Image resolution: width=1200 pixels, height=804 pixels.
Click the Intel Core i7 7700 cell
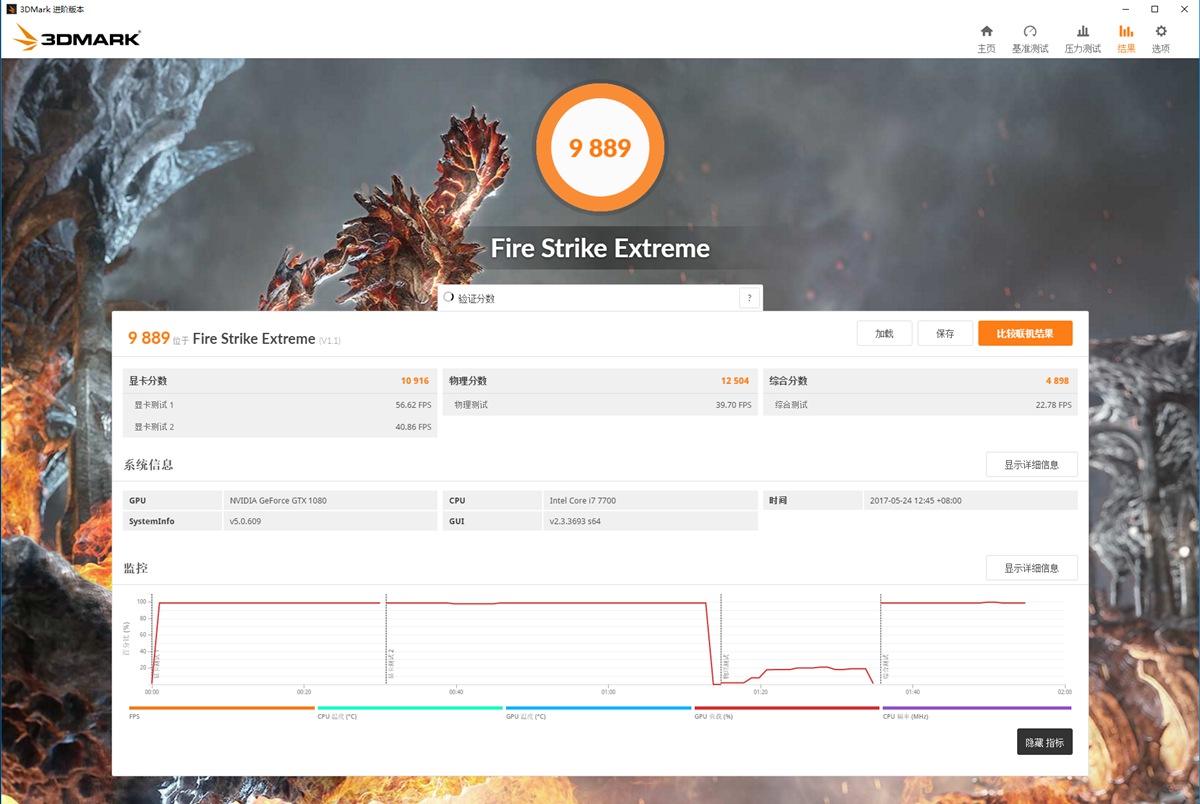click(650, 500)
